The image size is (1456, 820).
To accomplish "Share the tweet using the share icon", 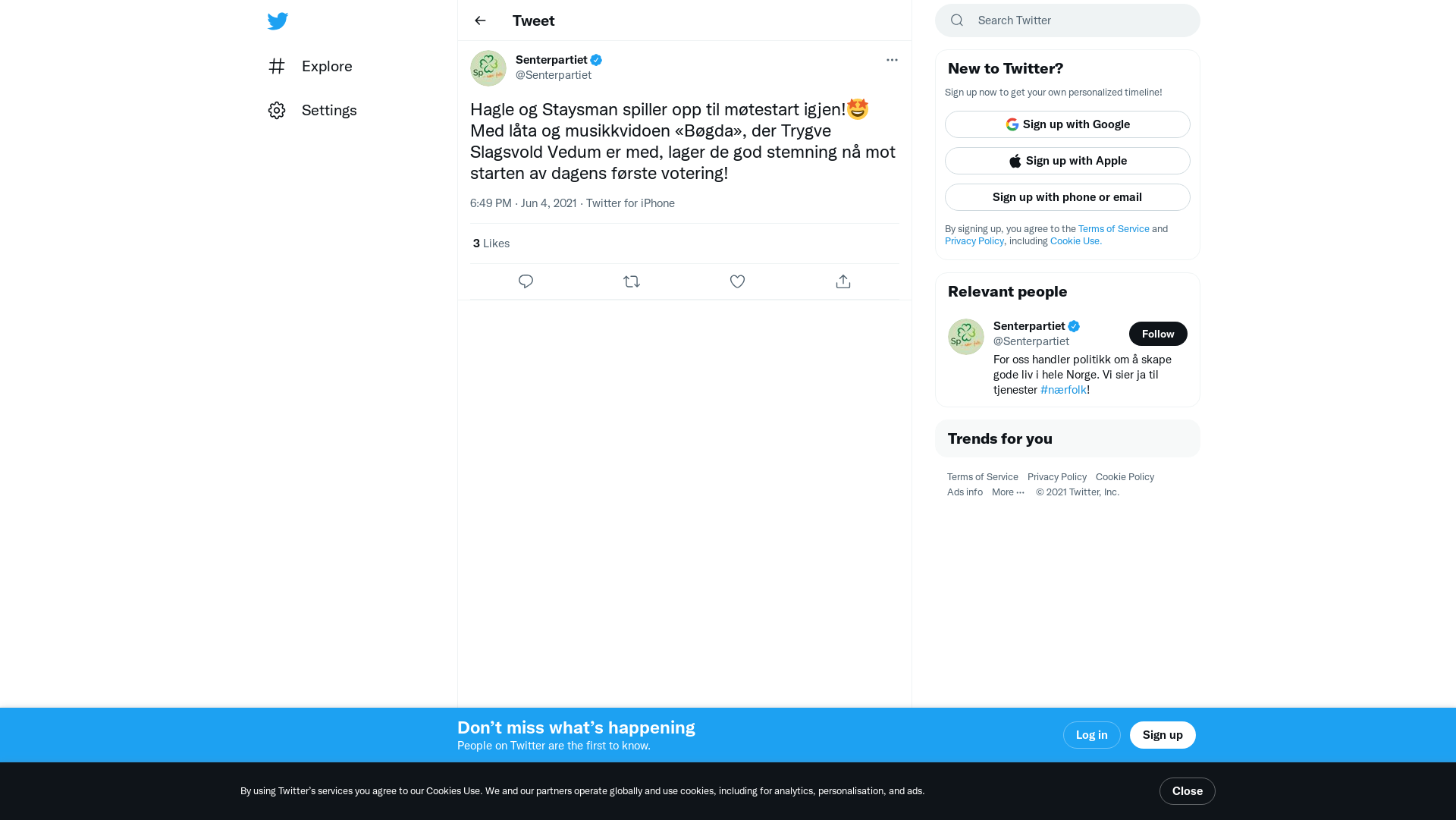I will tap(843, 281).
